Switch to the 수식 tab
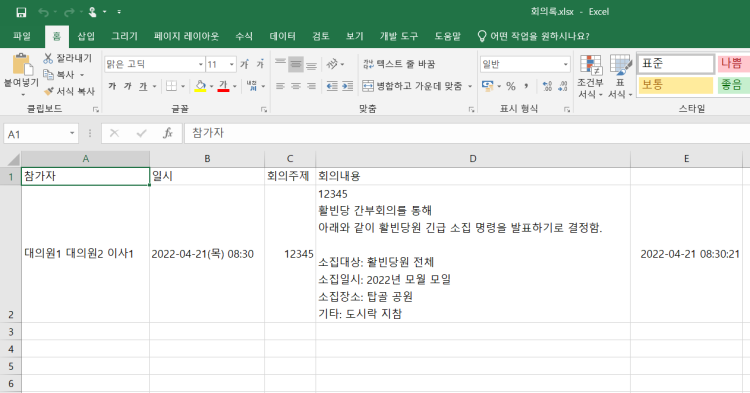Image resolution: width=750 pixels, height=393 pixels. [x=244, y=36]
